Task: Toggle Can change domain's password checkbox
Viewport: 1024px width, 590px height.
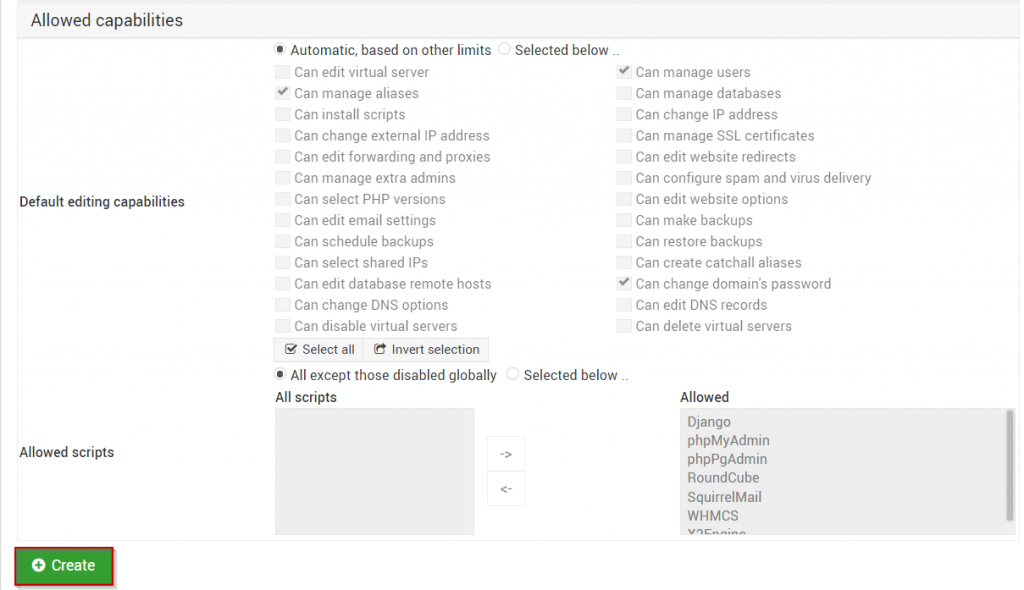Action: [x=624, y=284]
